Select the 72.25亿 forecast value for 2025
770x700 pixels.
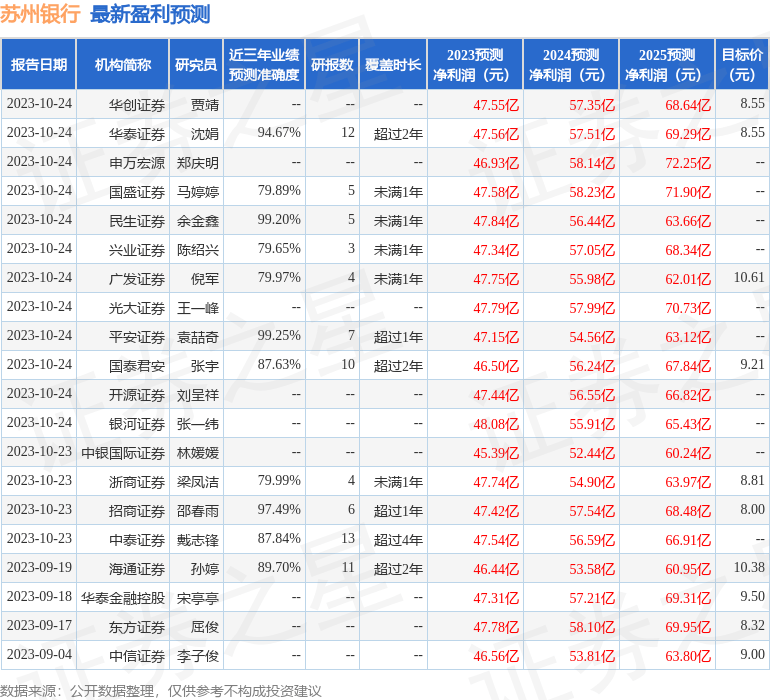click(688, 162)
